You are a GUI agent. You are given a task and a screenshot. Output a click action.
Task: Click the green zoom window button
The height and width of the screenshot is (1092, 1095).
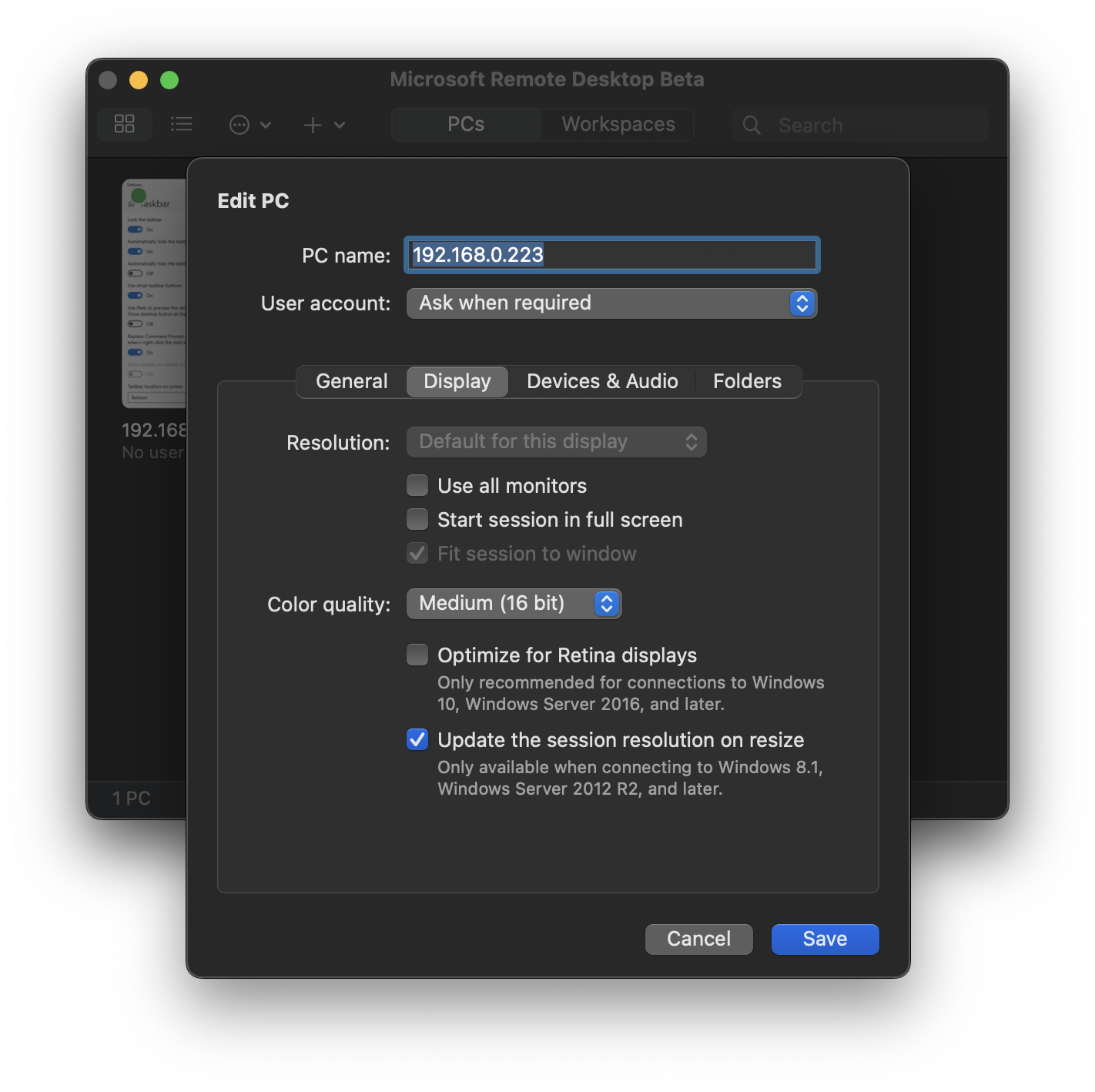click(x=169, y=80)
